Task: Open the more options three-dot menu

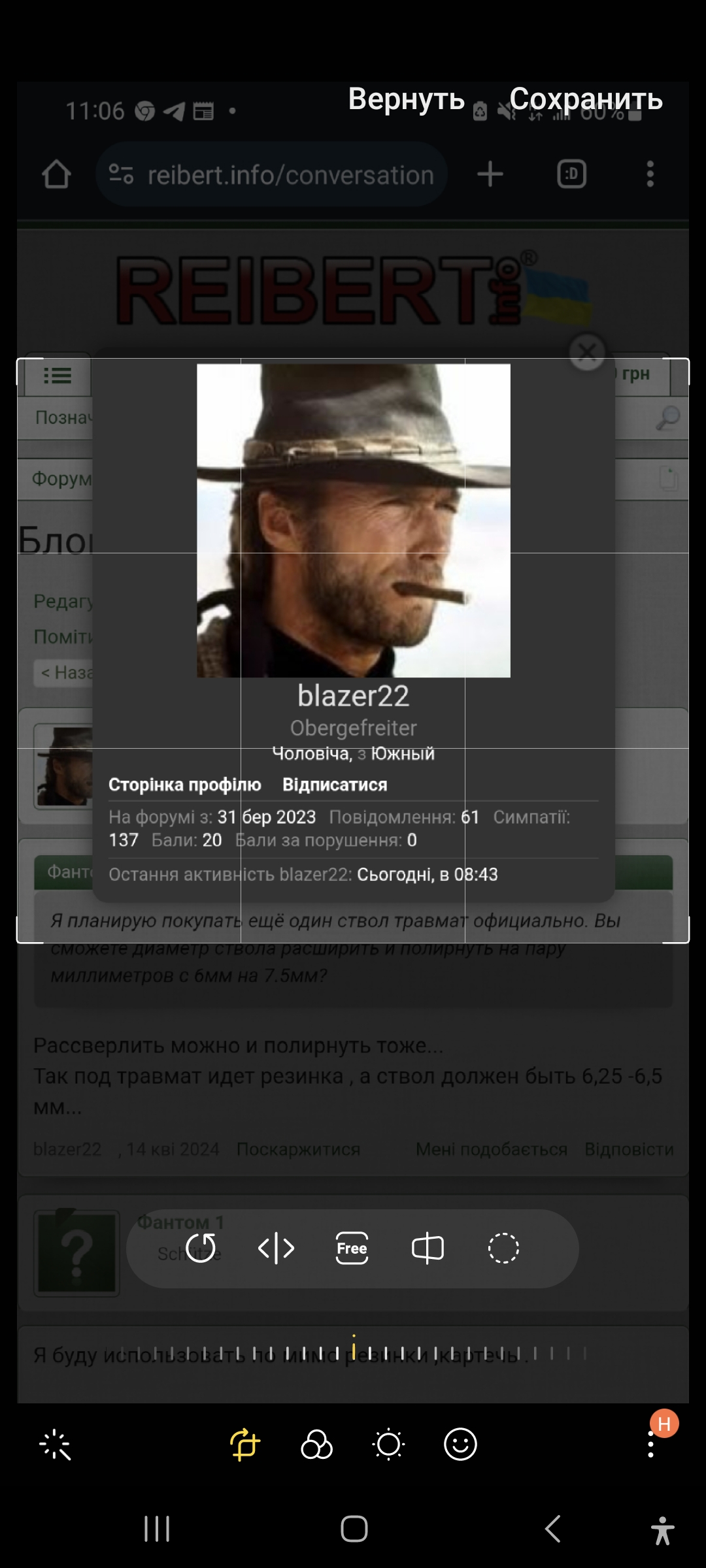Action: (x=650, y=1444)
